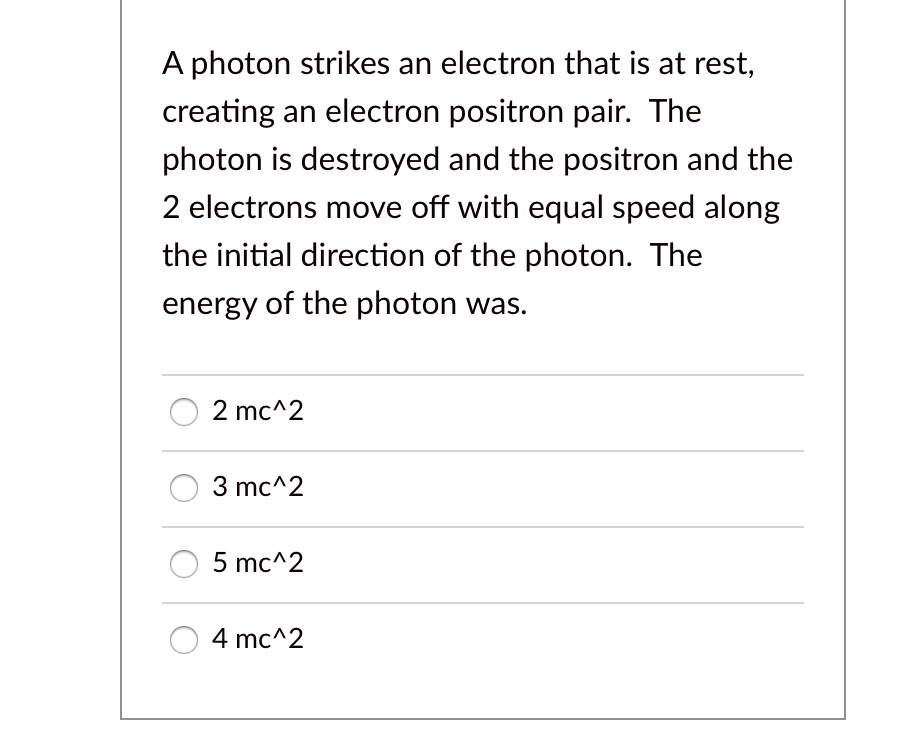The width and height of the screenshot is (914, 732).
Task: Click the radio circle beside '5 mc^2'
Action: coord(184,564)
